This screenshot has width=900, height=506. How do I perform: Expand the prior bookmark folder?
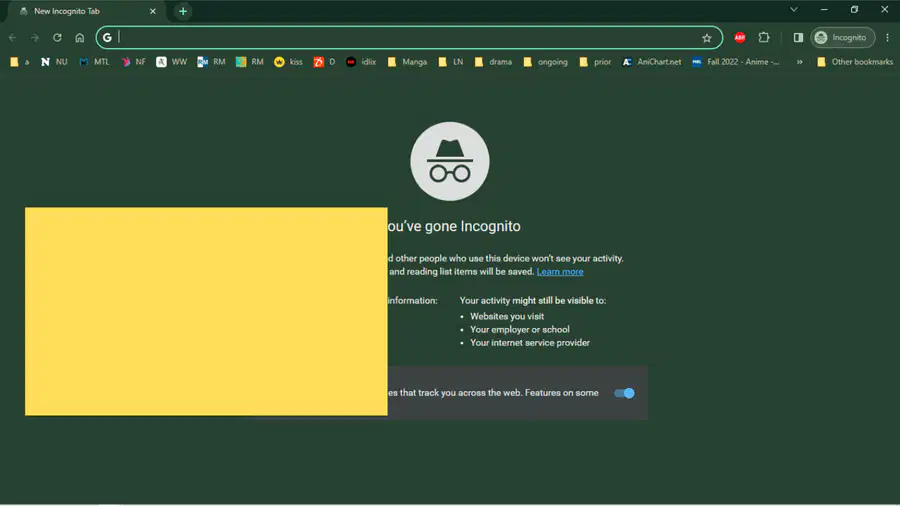[x=595, y=62]
